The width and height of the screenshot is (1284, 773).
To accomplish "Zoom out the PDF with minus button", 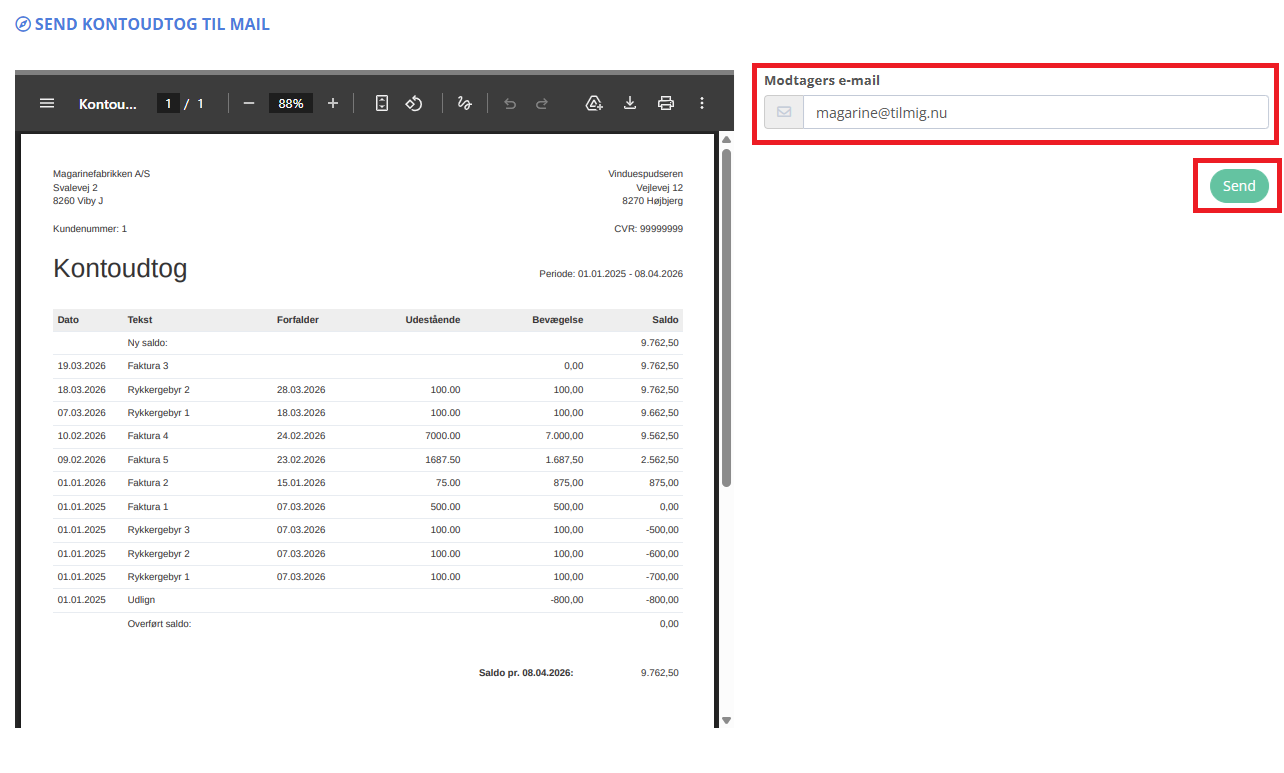I will tap(249, 103).
